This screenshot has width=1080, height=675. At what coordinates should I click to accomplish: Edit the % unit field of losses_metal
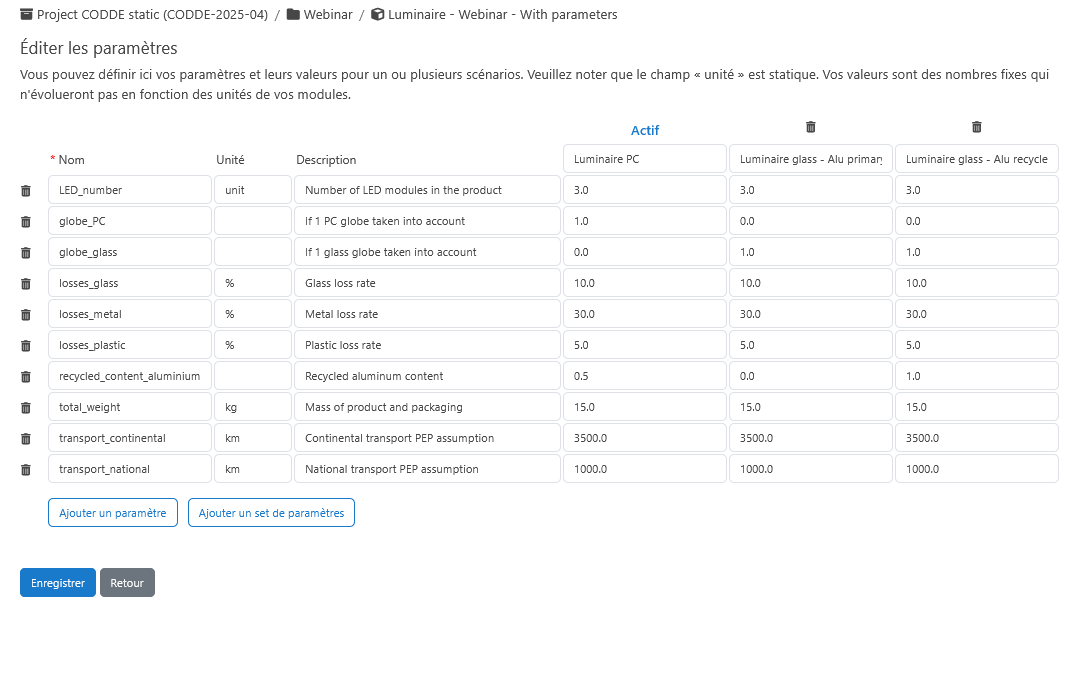pyautogui.click(x=253, y=314)
